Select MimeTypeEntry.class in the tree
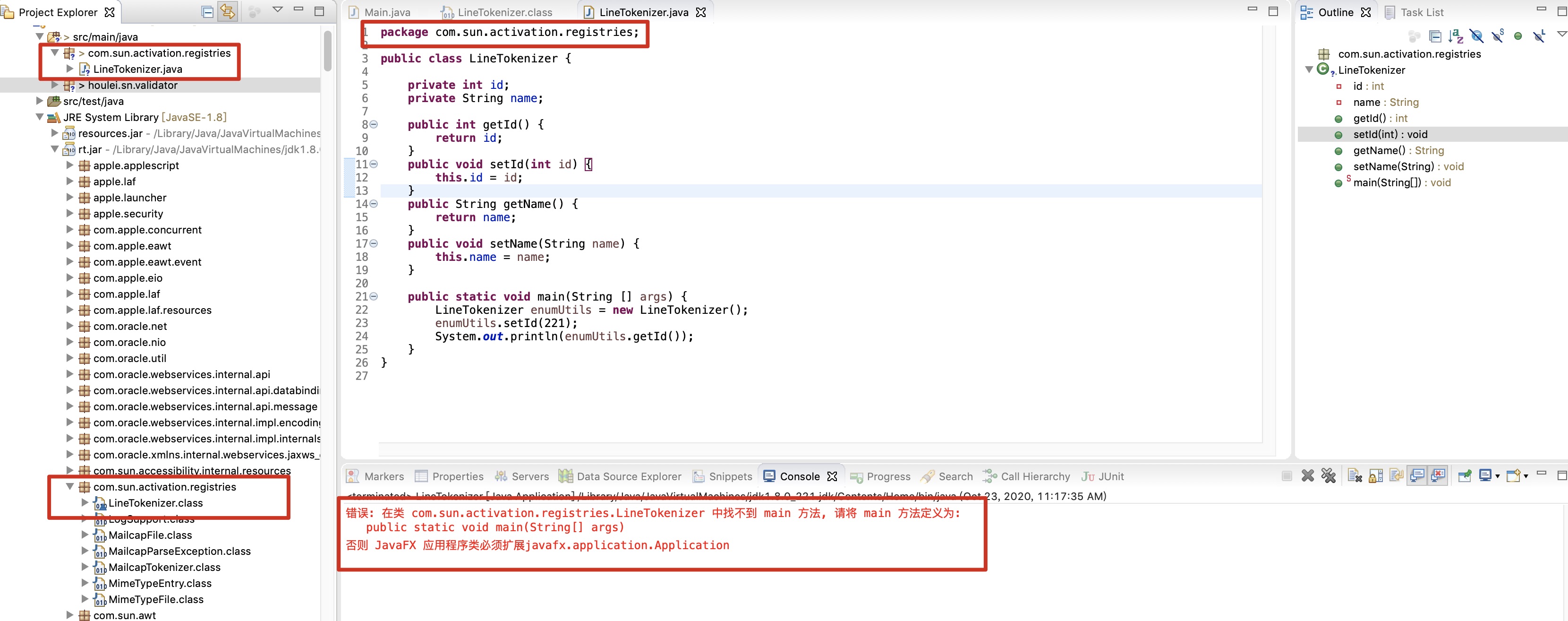Image resolution: width=1568 pixels, height=621 pixels. tap(160, 583)
